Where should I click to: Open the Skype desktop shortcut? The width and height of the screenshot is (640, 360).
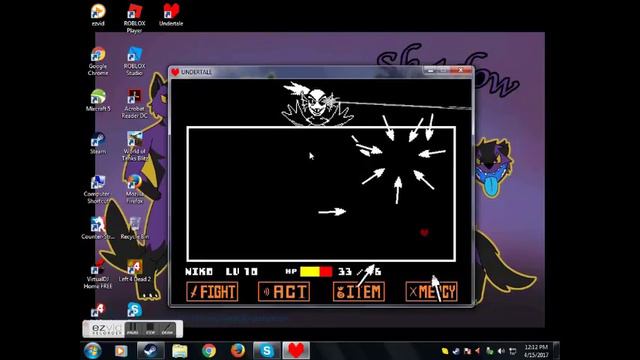click(134, 310)
